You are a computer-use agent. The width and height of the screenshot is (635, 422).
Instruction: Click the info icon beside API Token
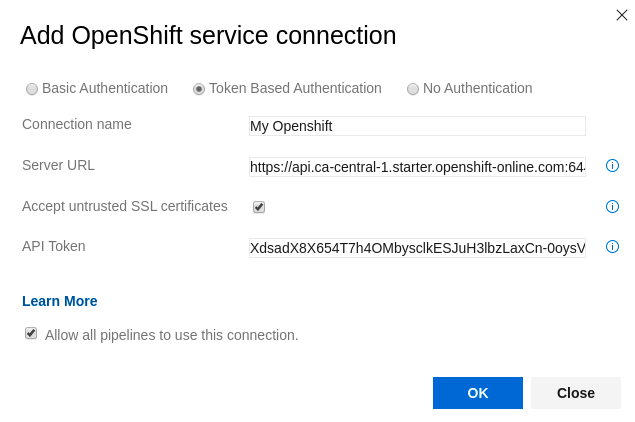[x=612, y=247]
